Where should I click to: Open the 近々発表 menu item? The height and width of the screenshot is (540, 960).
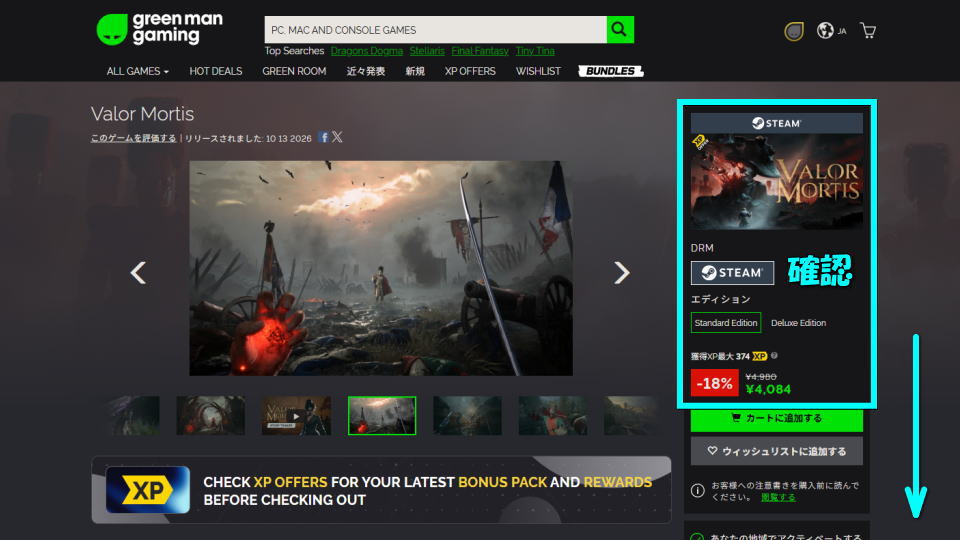pyautogui.click(x=366, y=71)
